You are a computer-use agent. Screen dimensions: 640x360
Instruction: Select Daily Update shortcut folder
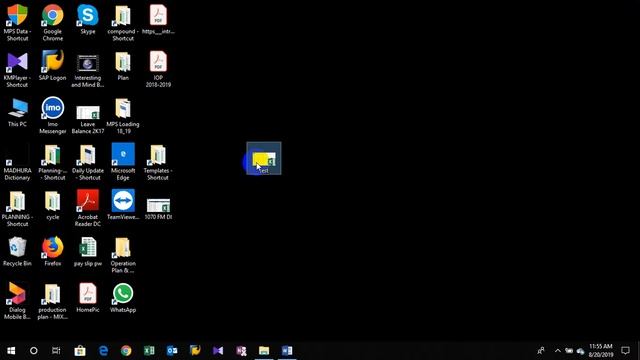pos(88,162)
